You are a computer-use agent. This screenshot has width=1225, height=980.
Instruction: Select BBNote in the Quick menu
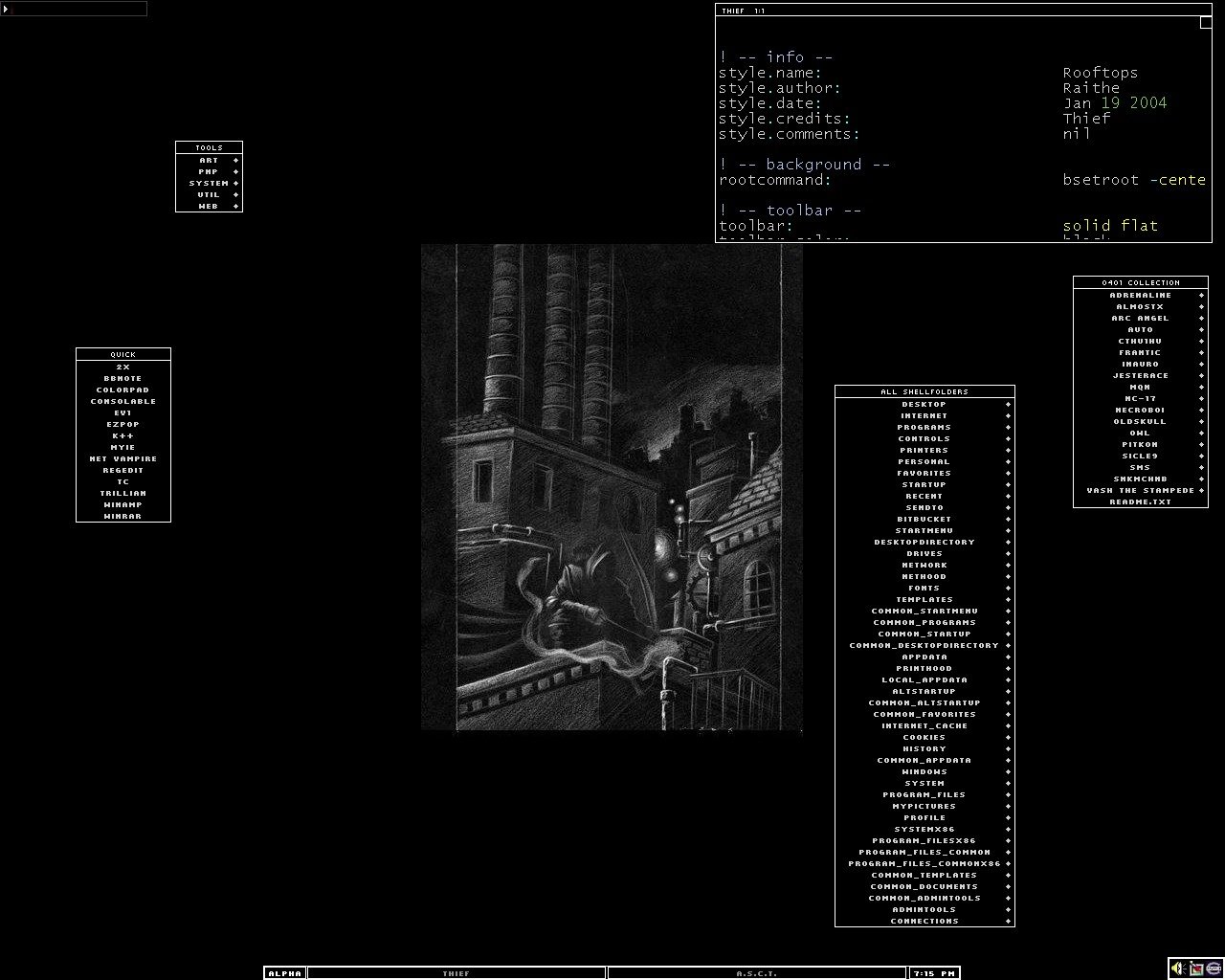122,379
